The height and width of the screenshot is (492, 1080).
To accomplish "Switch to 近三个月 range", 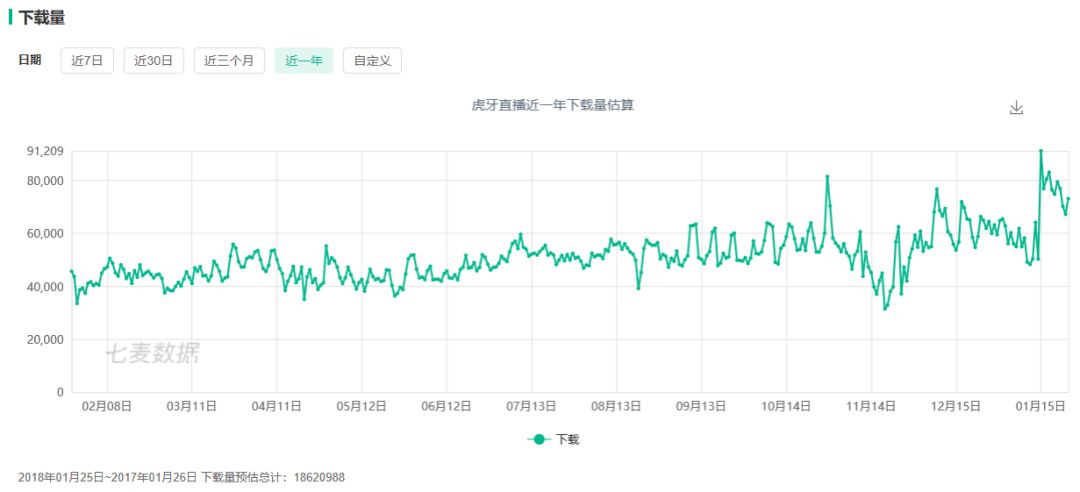I will 229,60.
